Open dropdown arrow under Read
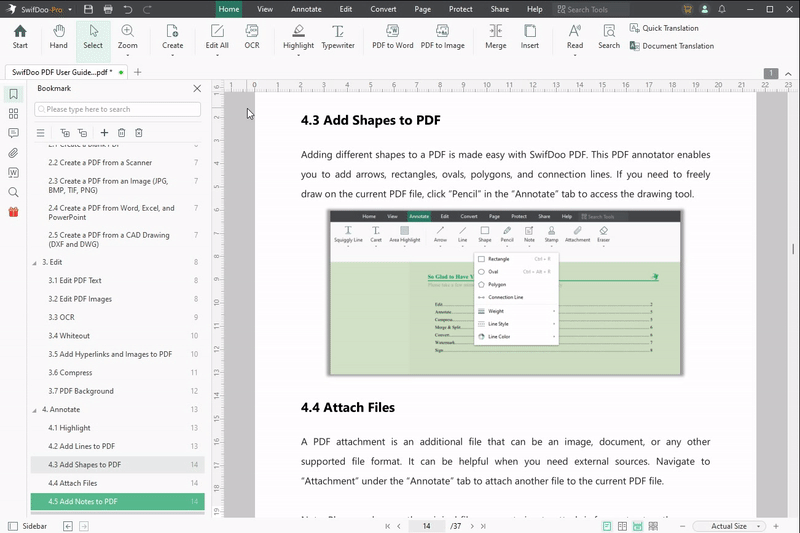 (574, 55)
